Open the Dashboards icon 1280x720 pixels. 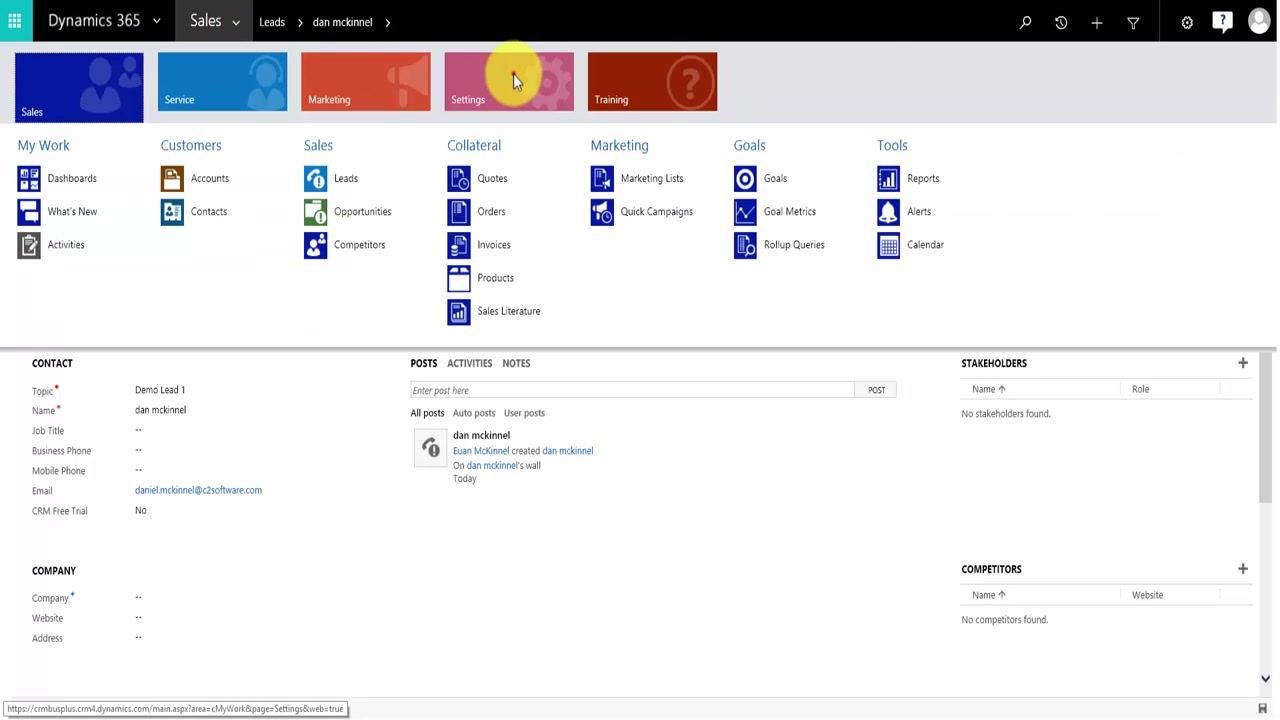[x=29, y=178]
